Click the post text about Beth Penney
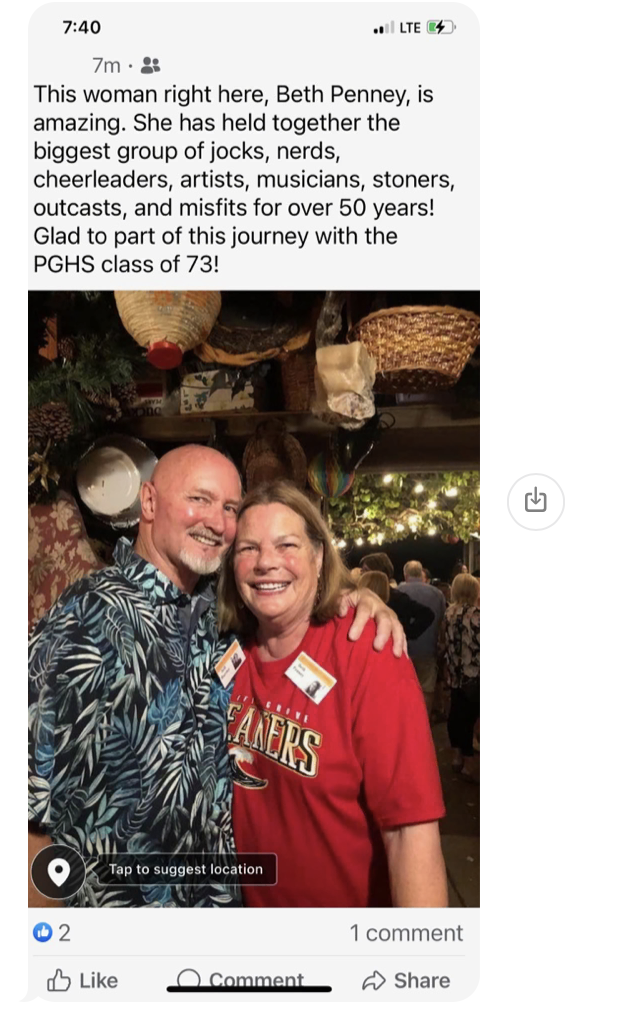Image resolution: width=624 pixels, height=1016 pixels. 244,179
